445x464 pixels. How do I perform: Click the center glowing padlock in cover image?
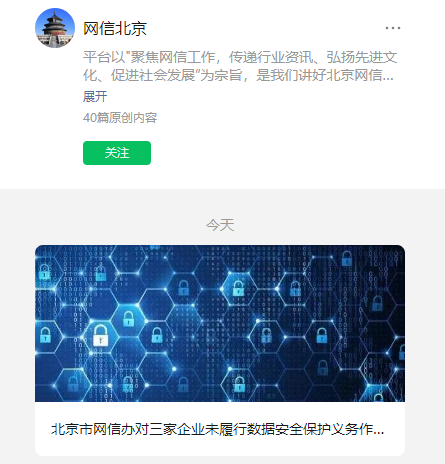click(238, 288)
